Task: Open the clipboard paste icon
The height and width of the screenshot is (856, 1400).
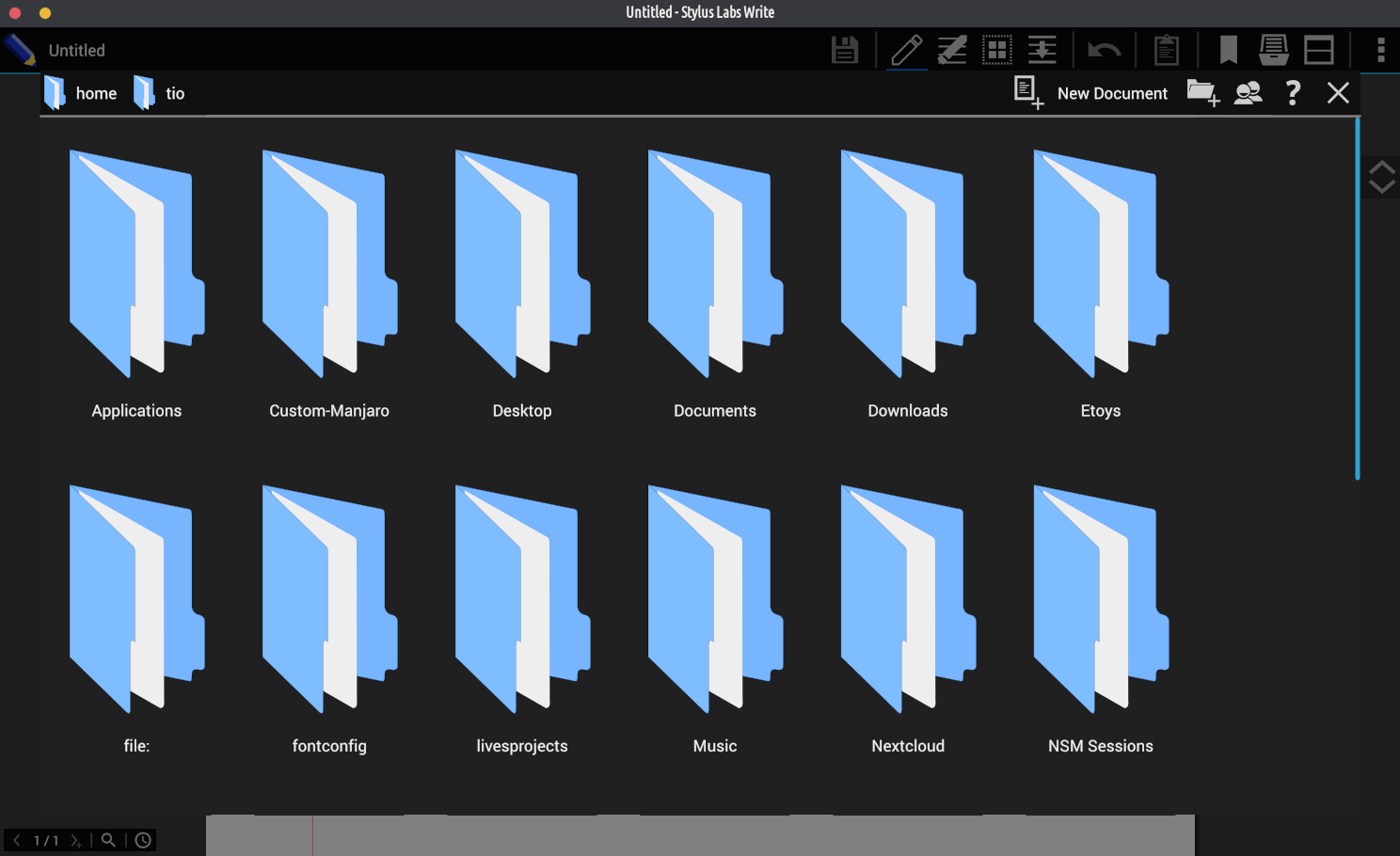Action: point(1167,50)
